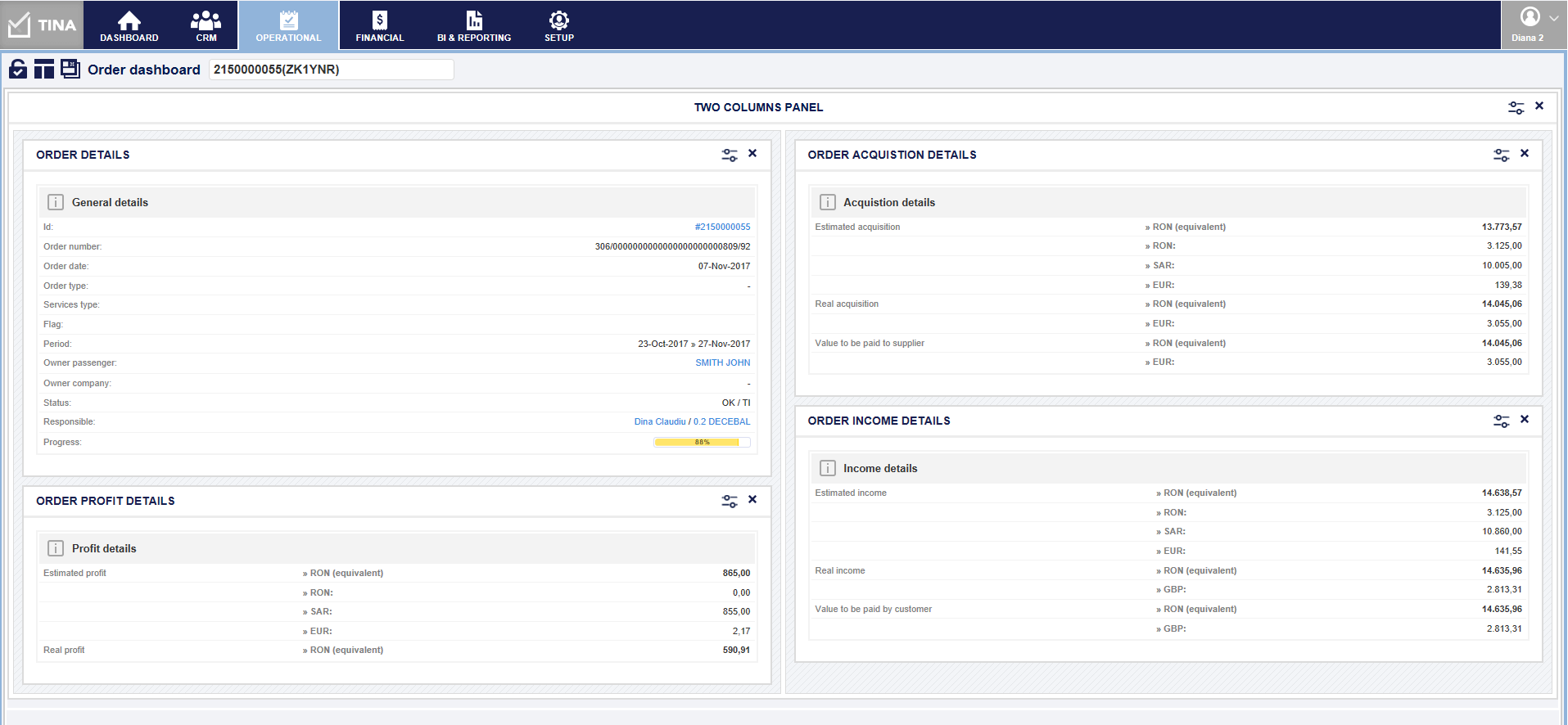Image resolution: width=1568 pixels, height=725 pixels.
Task: Click the add widget window icon
Action: point(70,70)
